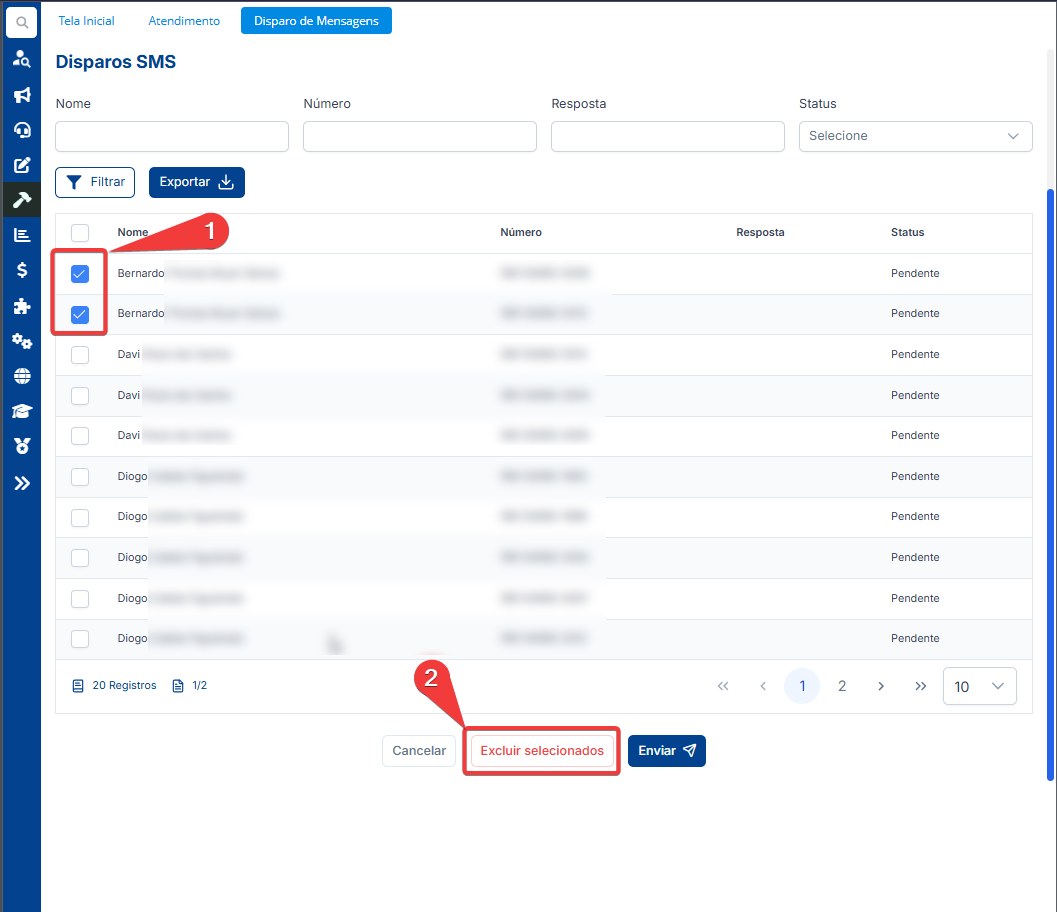1057x912 pixels.
Task: Click the Cancelar button
Action: [x=419, y=751]
